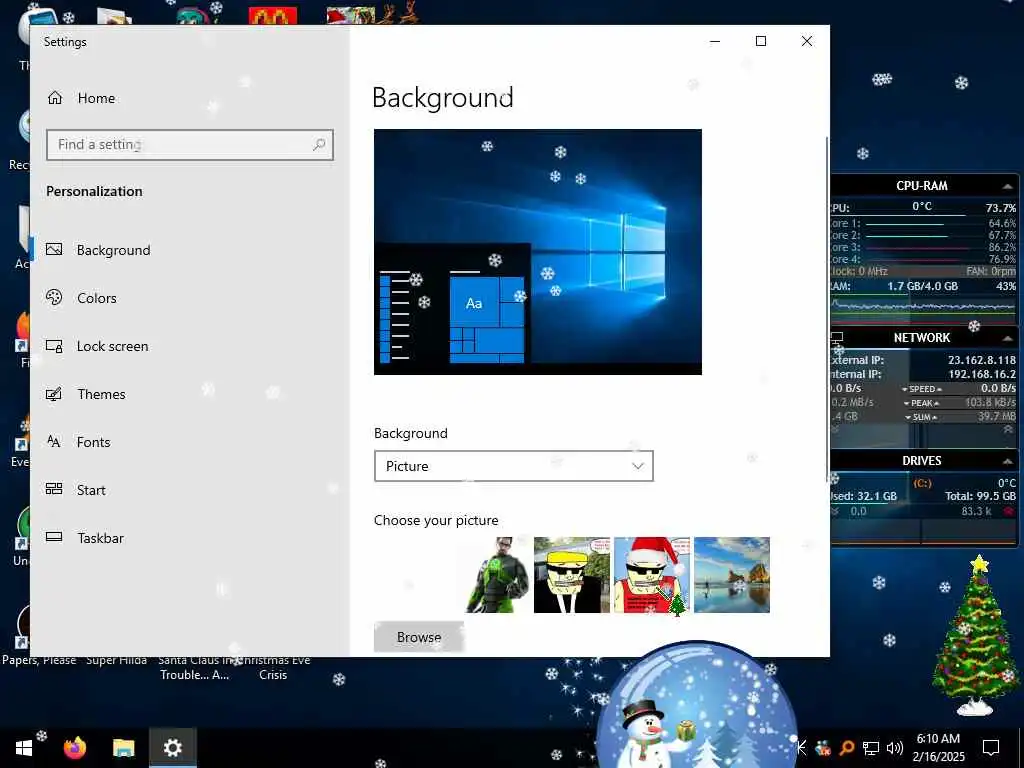Screen dimensions: 1024x768
Task: Open the Background personalization page
Action: tap(99, 250)
